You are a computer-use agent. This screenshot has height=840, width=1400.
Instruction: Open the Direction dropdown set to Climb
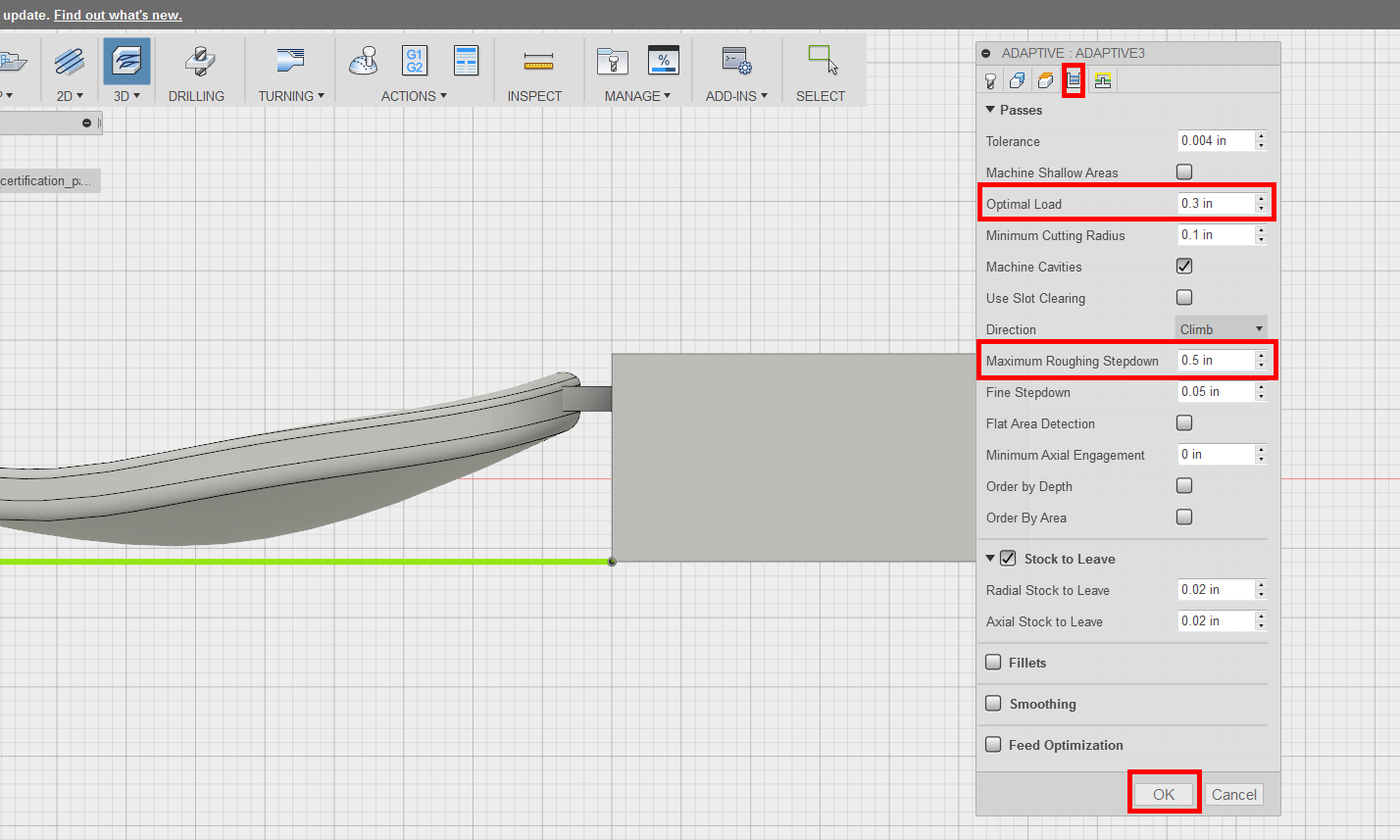click(1221, 329)
